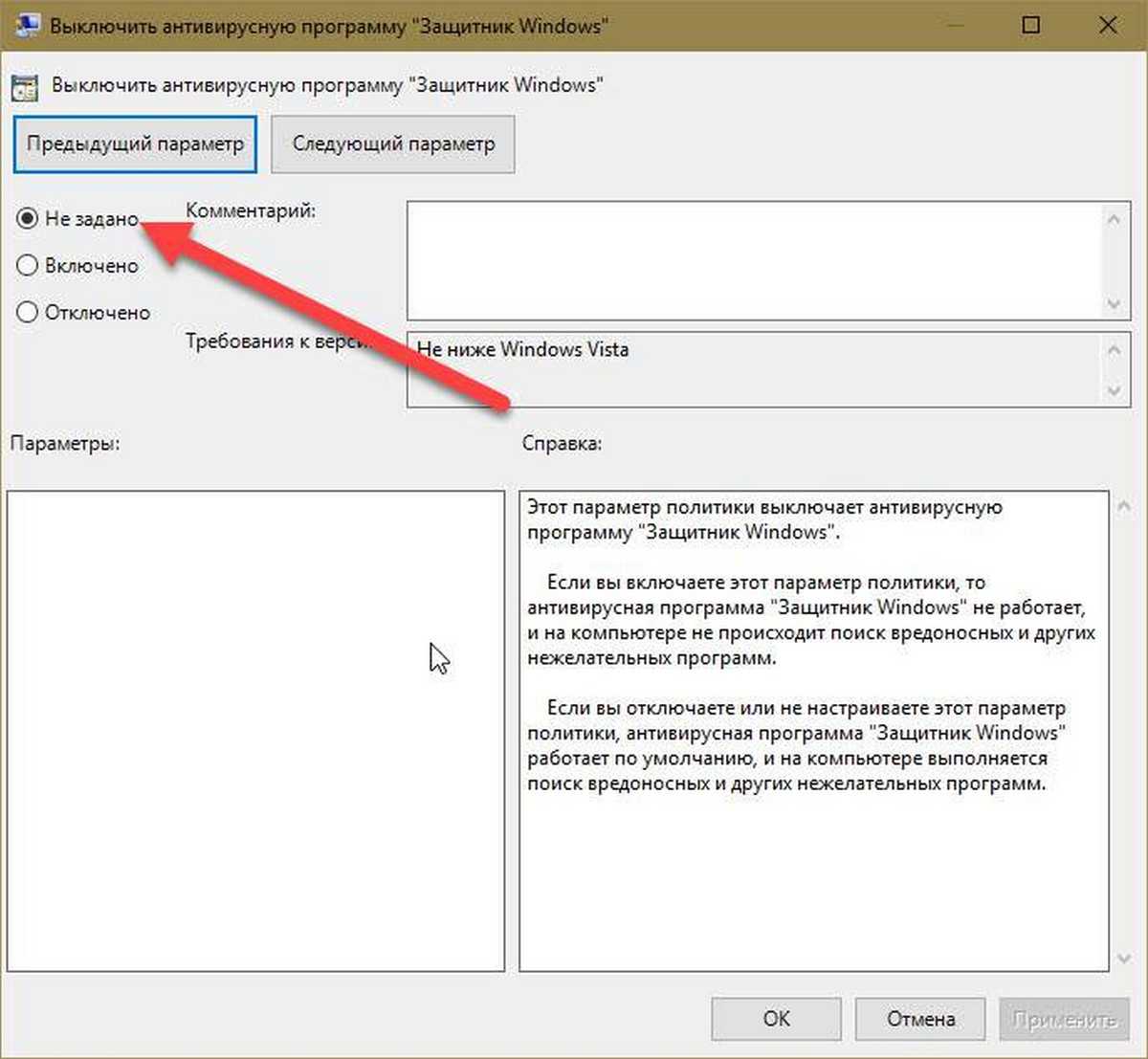Select the "Включено" radio option
Image resolution: width=1148 pixels, height=1059 pixels.
(x=28, y=266)
